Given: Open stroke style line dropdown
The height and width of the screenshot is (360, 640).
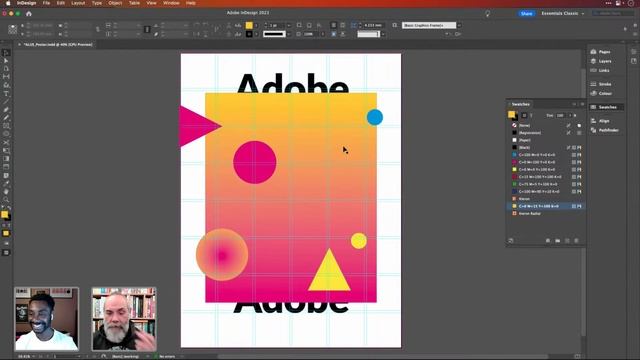Looking at the screenshot, I should click(x=289, y=34).
